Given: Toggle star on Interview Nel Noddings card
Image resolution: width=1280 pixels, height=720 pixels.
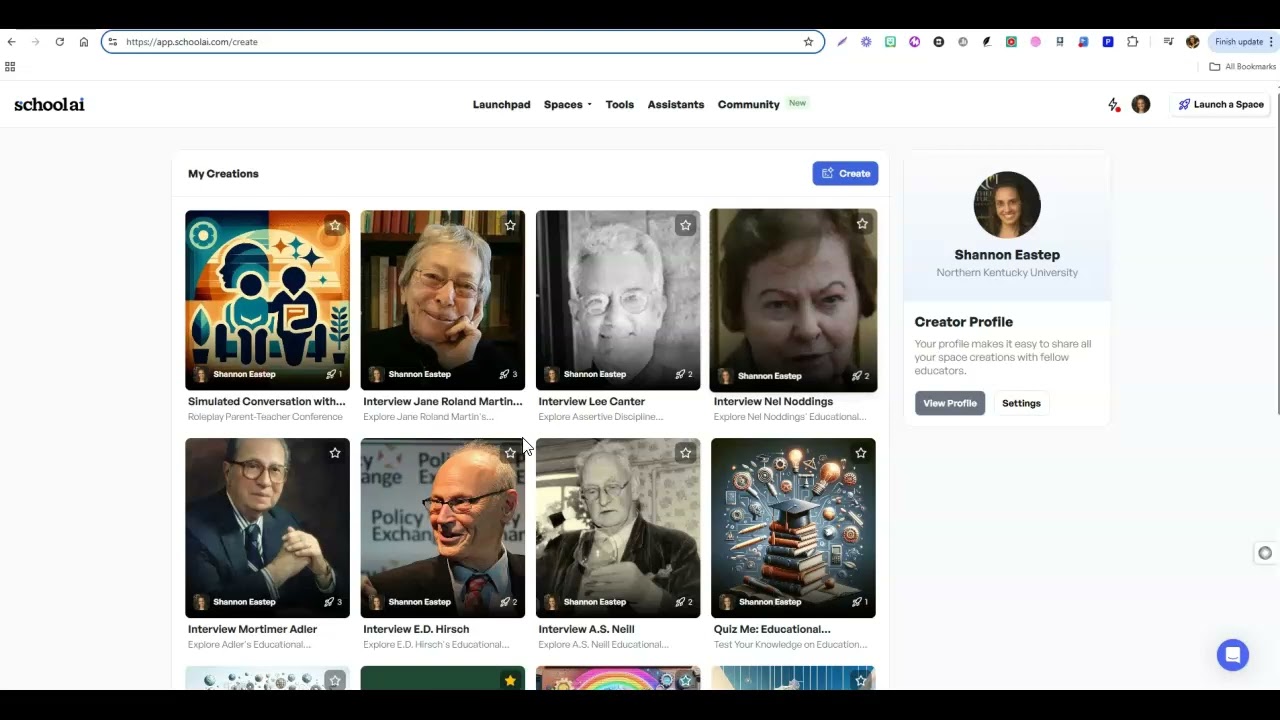Looking at the screenshot, I should [862, 224].
